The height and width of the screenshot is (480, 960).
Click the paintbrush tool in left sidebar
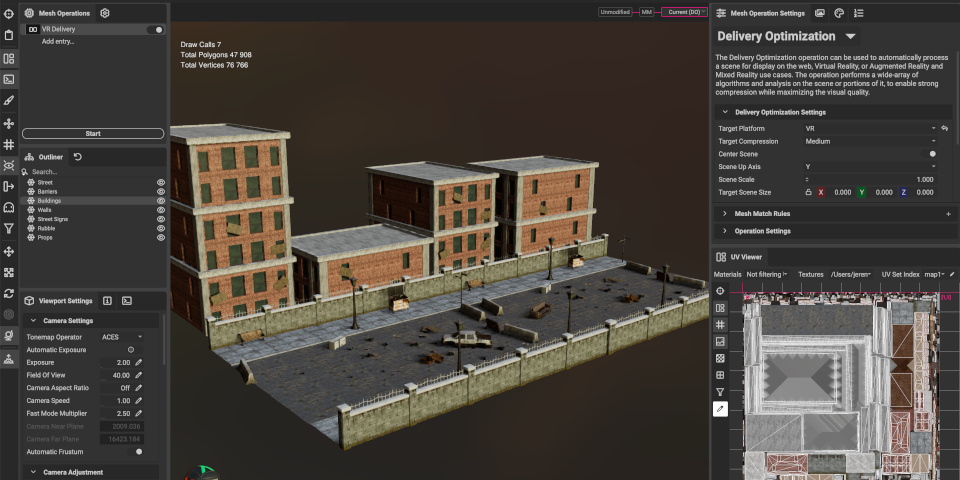pyautogui.click(x=9, y=101)
